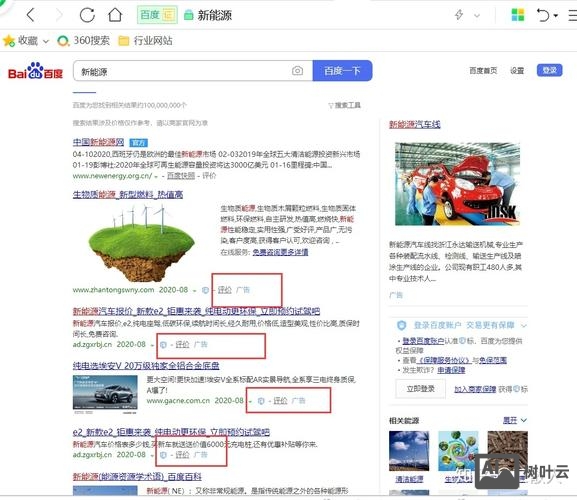Open the 收藏 favorites star
Image resolution: width=577 pixels, height=500 pixels.
coord(9,40)
